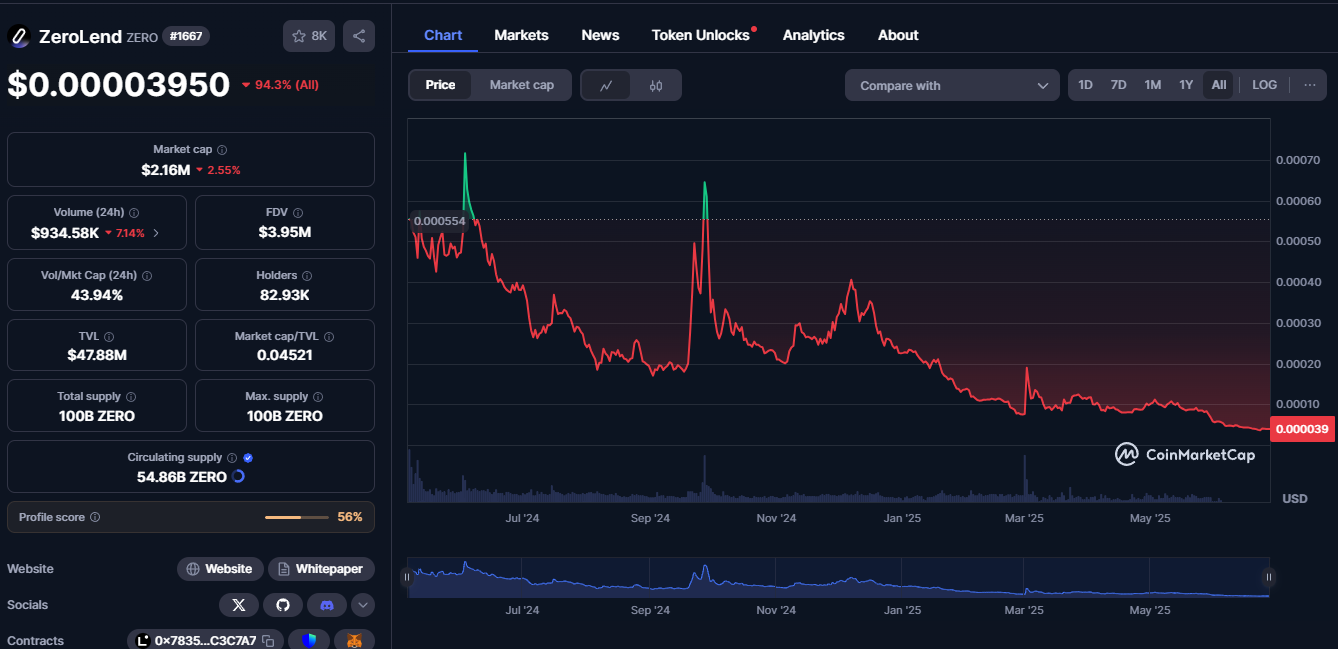1338x649 pixels.
Task: Open the Website link button
Action: pyautogui.click(x=221, y=569)
